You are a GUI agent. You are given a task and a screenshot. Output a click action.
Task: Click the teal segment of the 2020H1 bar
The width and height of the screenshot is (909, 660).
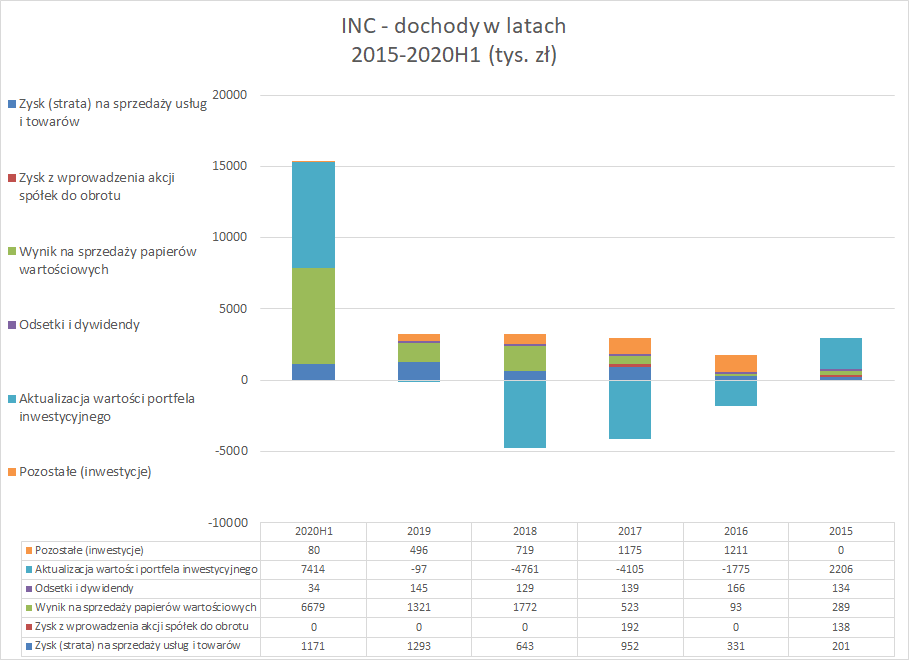(x=313, y=215)
